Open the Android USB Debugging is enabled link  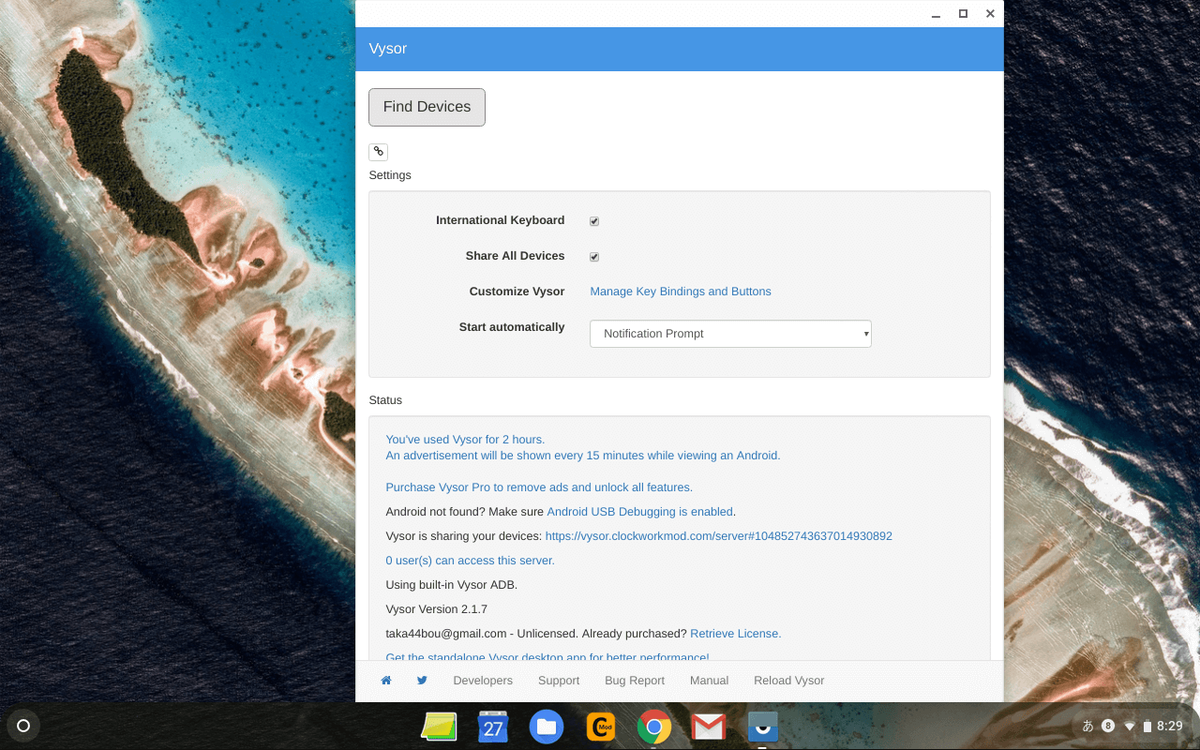coord(640,511)
